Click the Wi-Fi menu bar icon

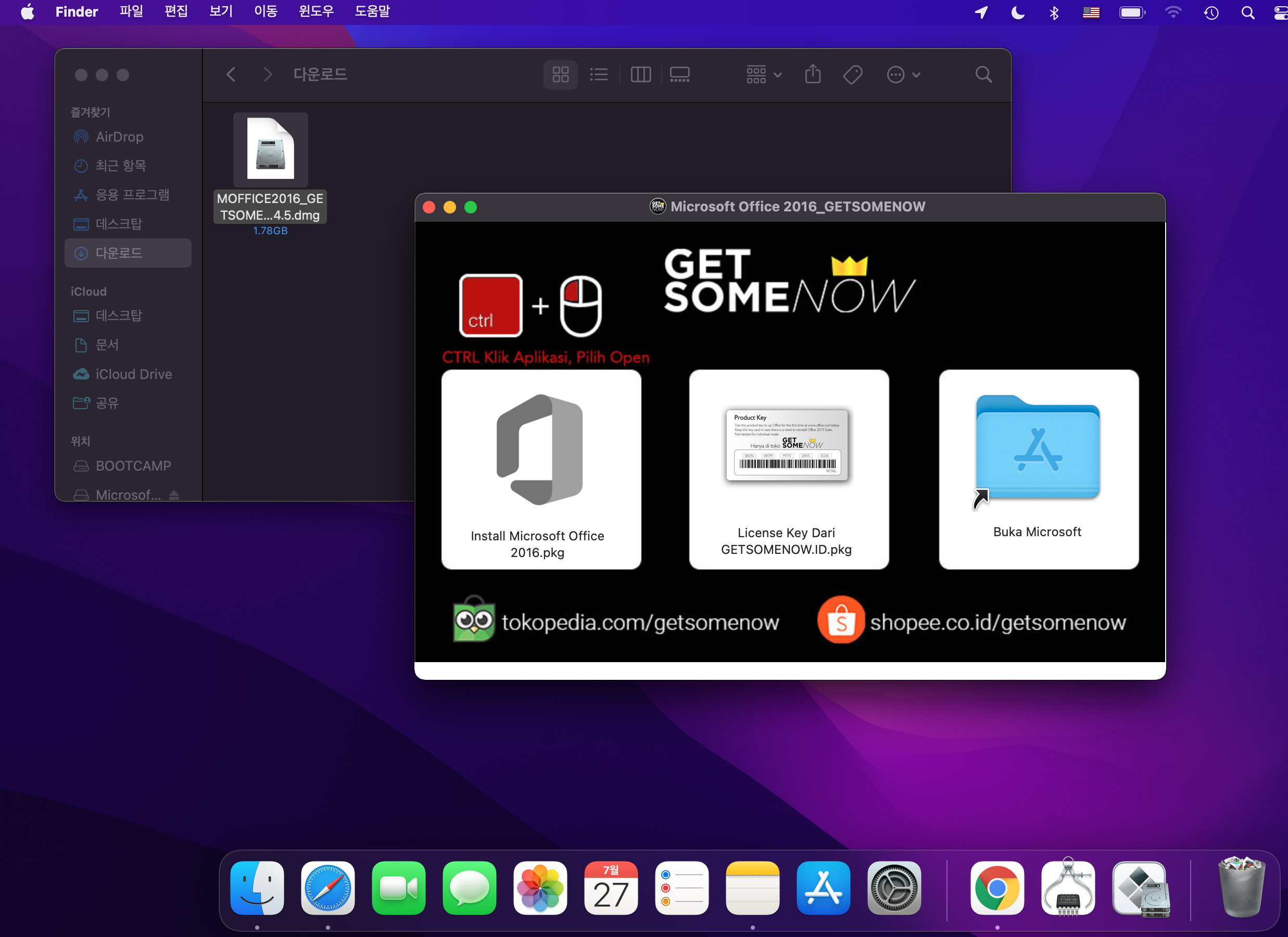click(1173, 12)
